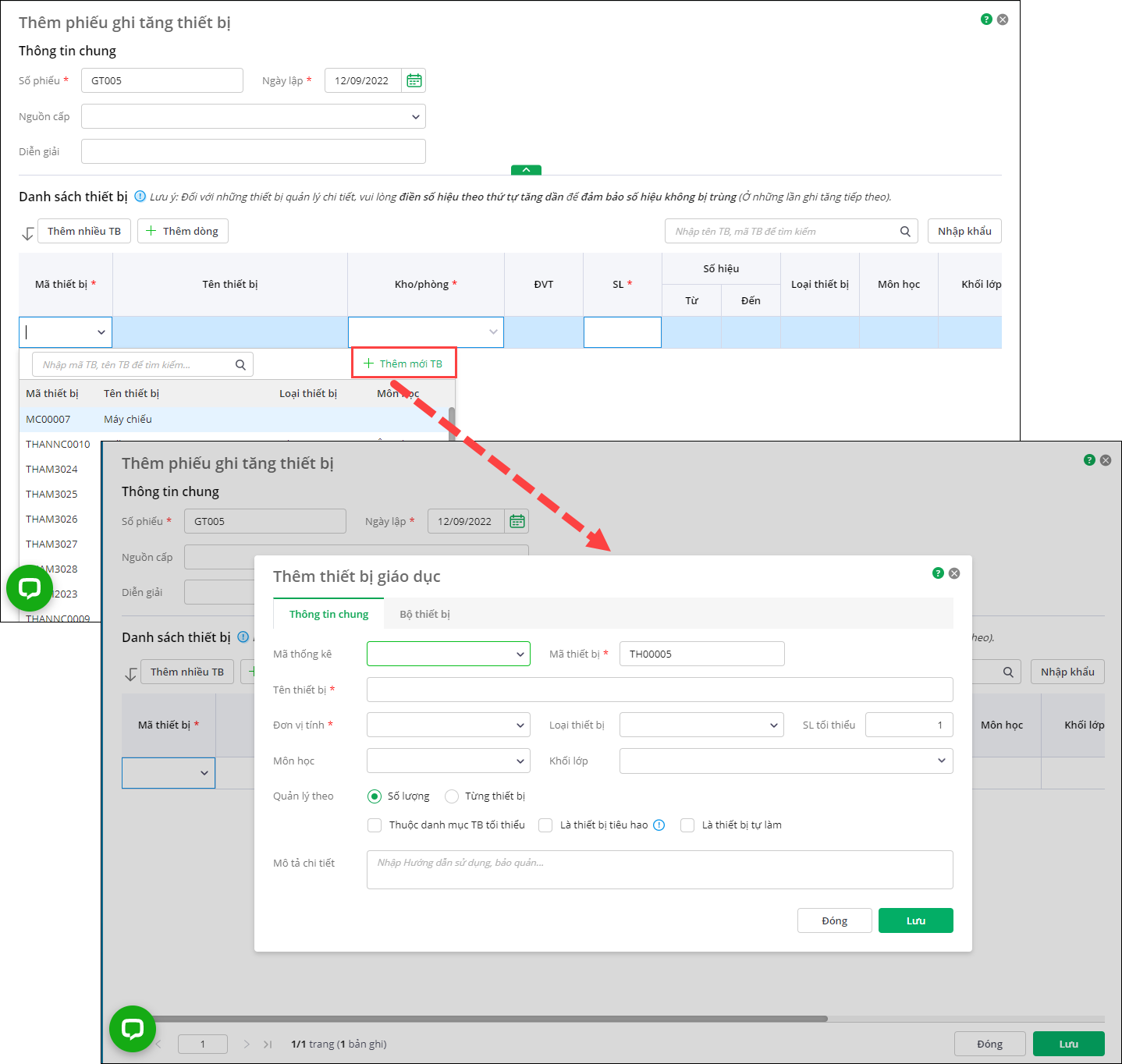Click search icon in Nhập tên TB search box
Viewport: 1122px width, 1064px height.
coord(905,231)
